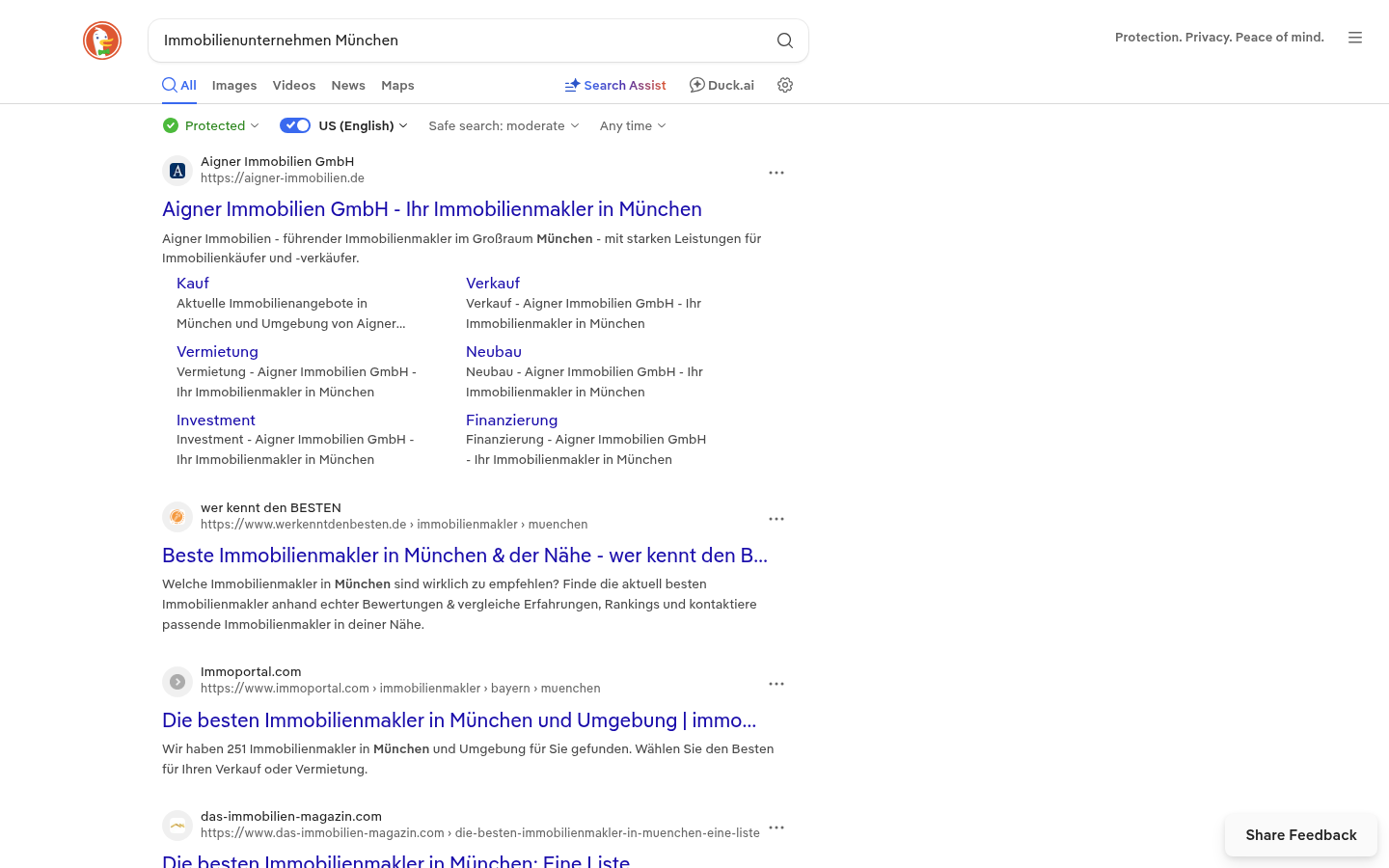Click the 'Welche Immobilienmakler in München' snippet
1389x868 pixels.
[x=459, y=604]
